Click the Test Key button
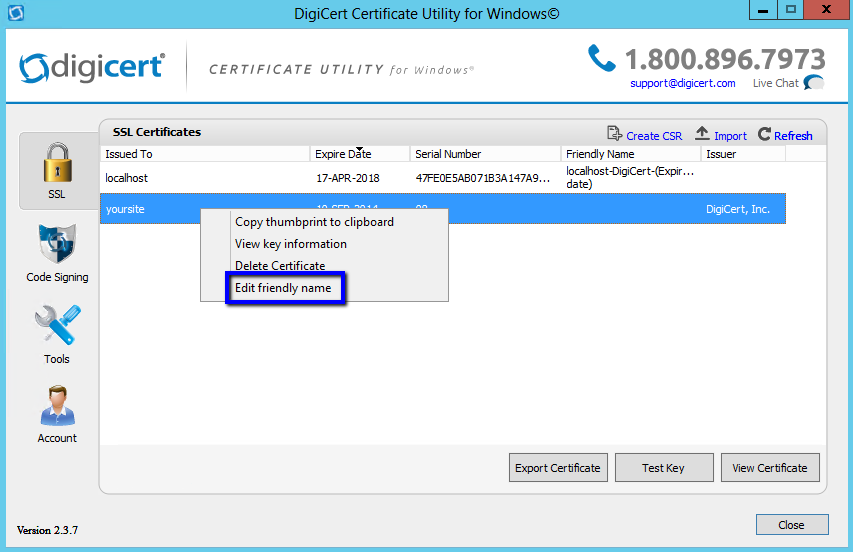Screen dimensions: 853x552 [x=664, y=468]
